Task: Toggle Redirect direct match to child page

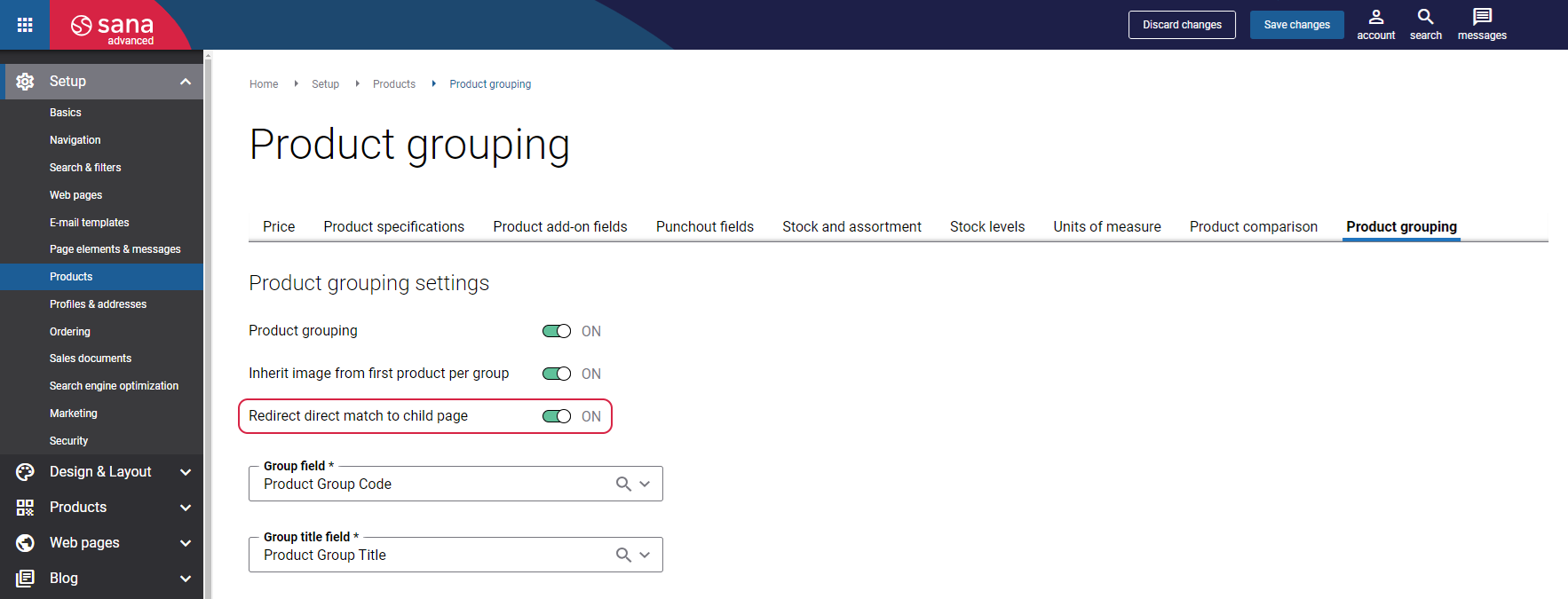Action: (x=557, y=416)
